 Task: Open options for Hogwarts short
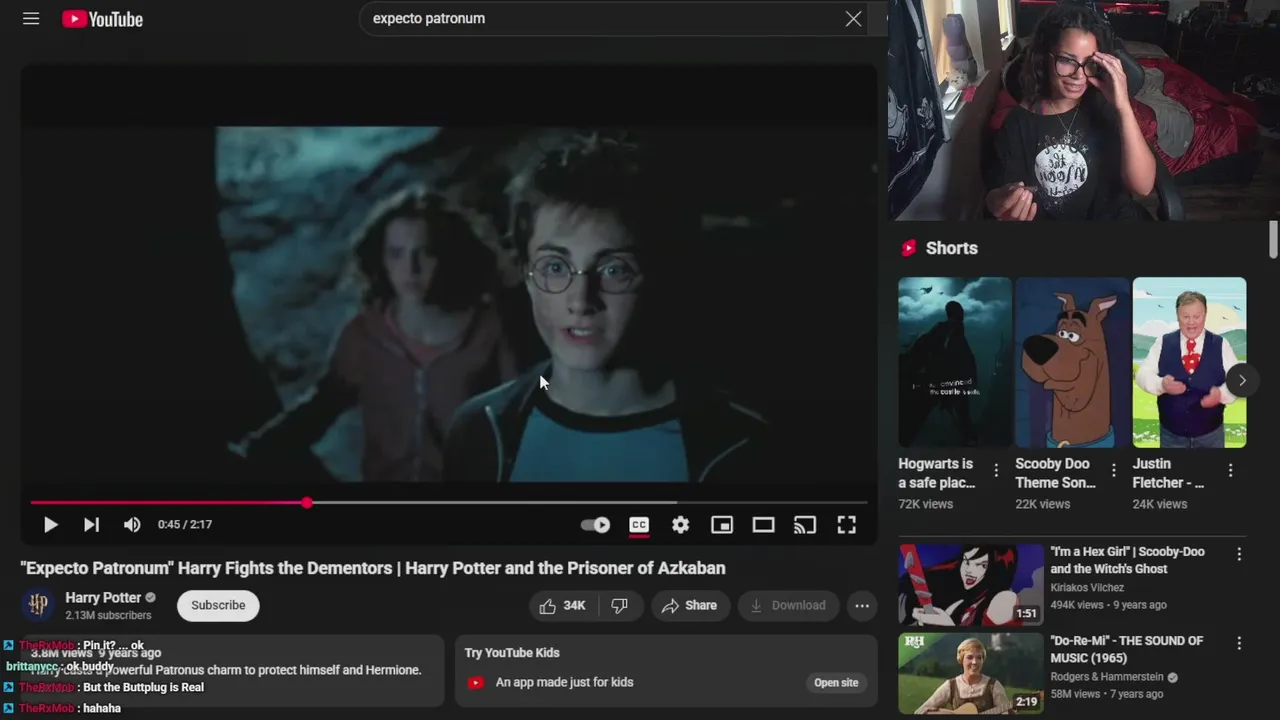(x=996, y=470)
